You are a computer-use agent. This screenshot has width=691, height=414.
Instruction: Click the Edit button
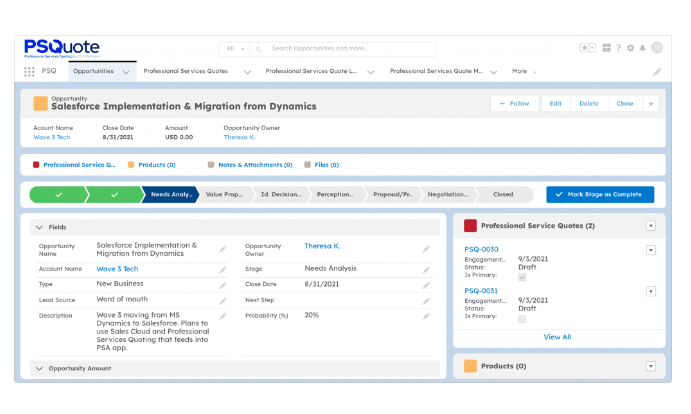pyautogui.click(x=555, y=104)
